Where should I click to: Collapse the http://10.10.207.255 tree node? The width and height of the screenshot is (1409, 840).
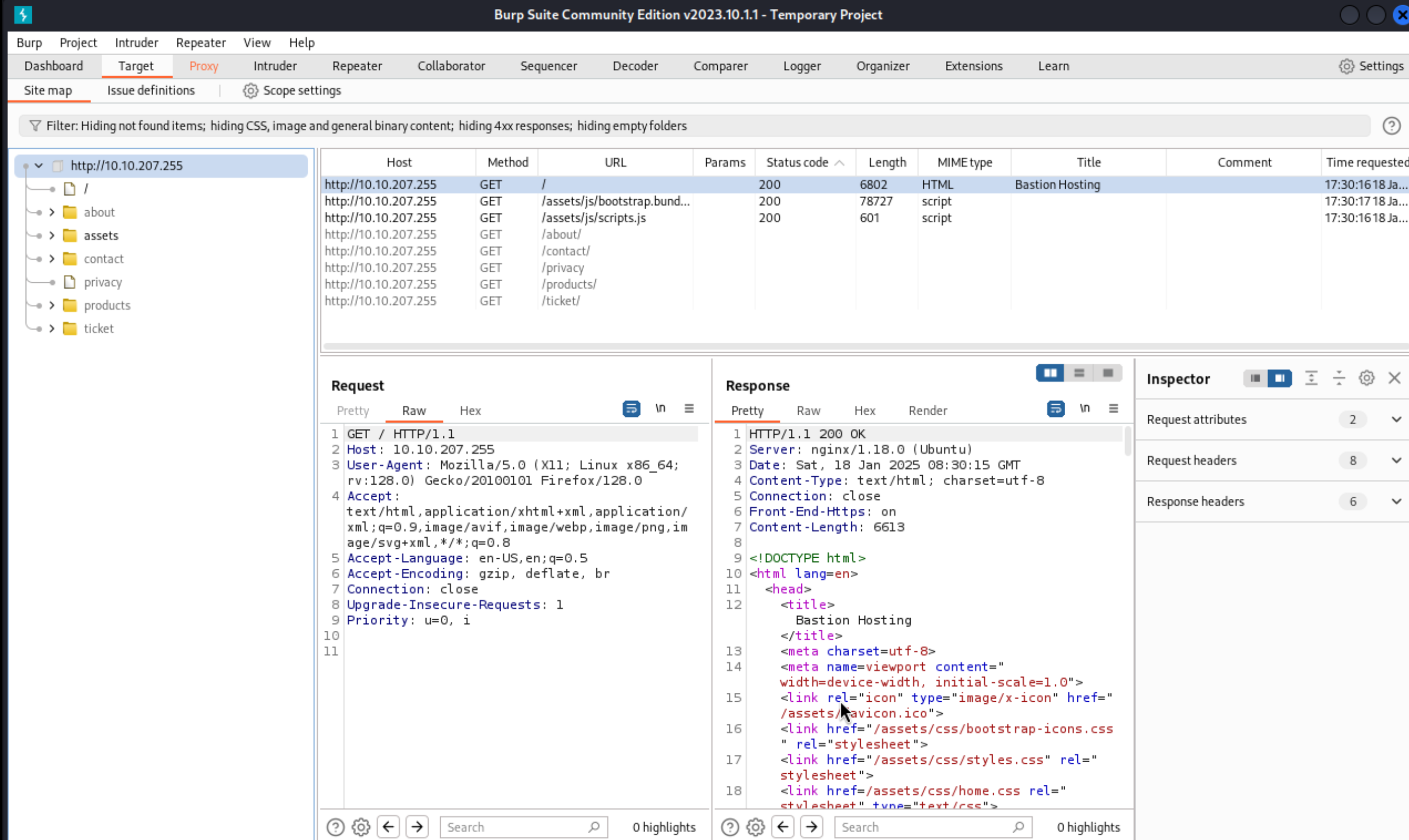click(39, 166)
